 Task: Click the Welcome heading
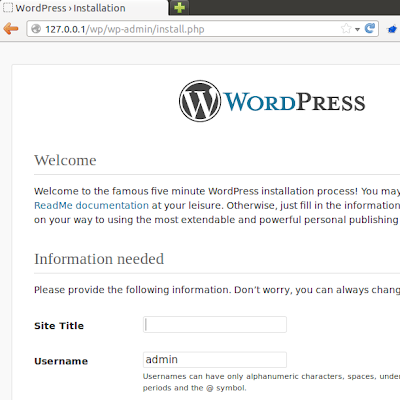click(x=65, y=160)
